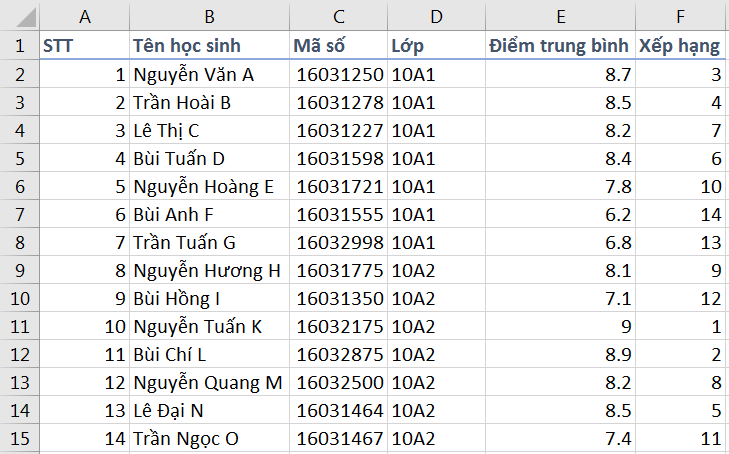The image size is (729, 454).
Task: Click the 'Mã số' header cell
Action: point(338,46)
